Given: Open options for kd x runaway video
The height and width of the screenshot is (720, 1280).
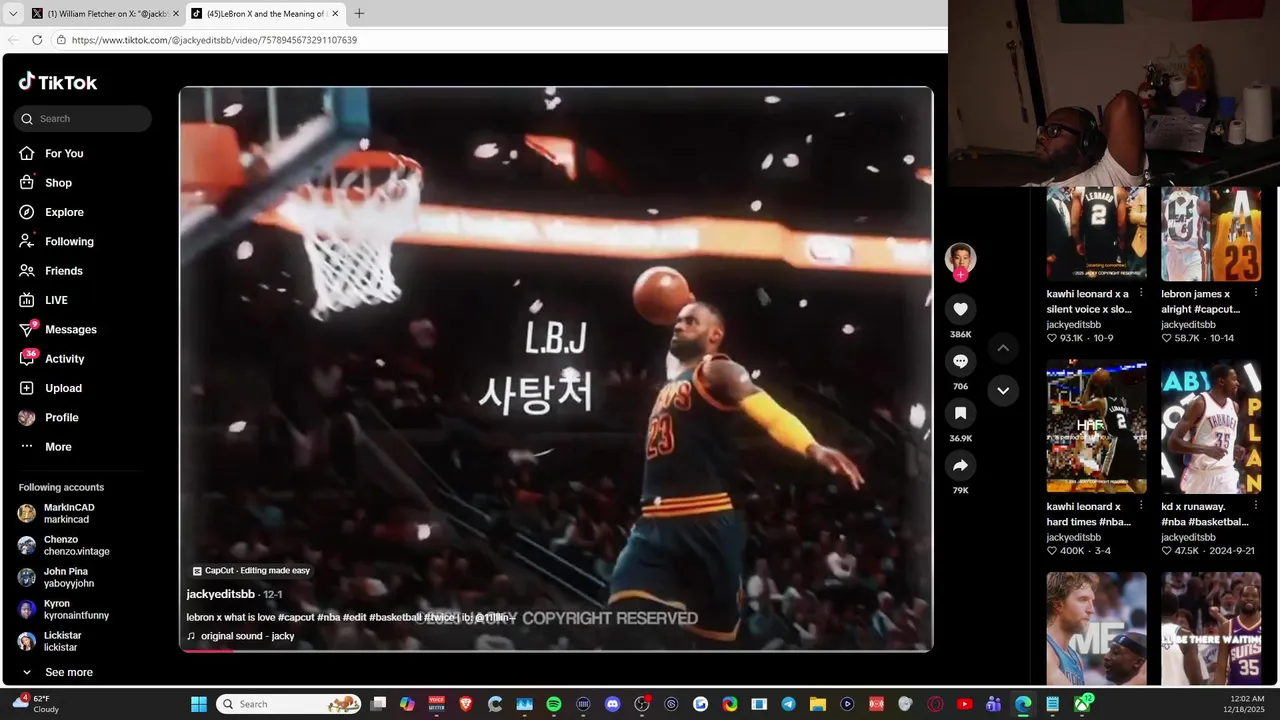Looking at the screenshot, I should click(1255, 507).
